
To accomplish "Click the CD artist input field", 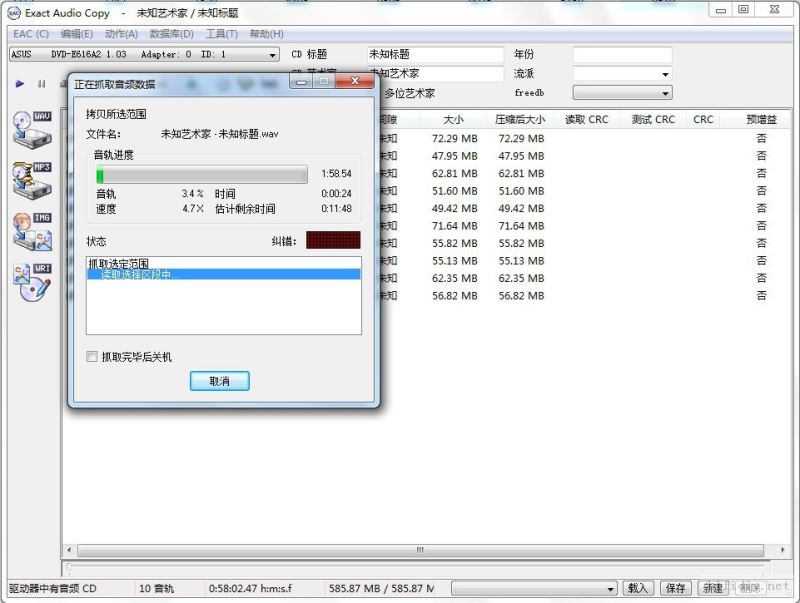I will point(435,73).
